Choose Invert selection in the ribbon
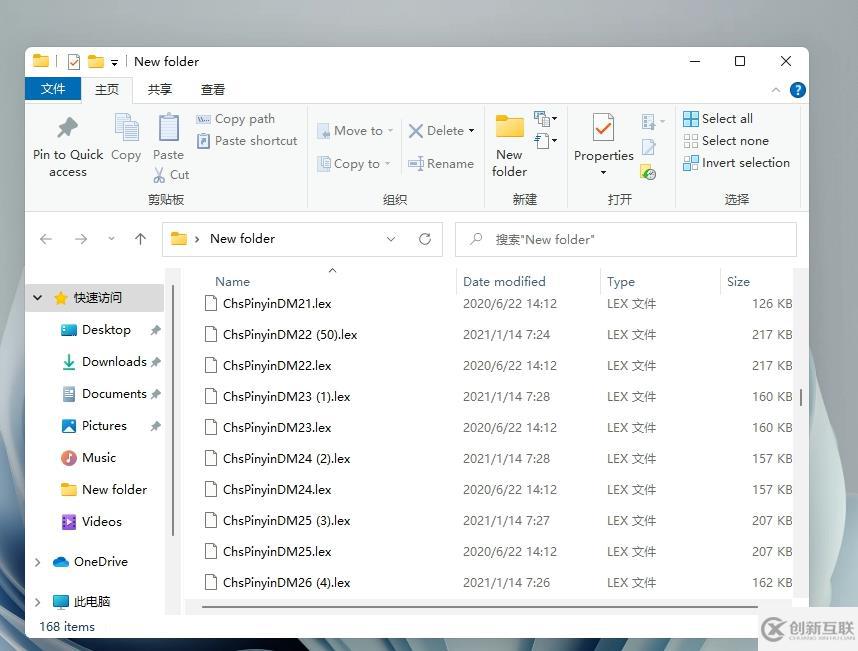 click(x=736, y=162)
